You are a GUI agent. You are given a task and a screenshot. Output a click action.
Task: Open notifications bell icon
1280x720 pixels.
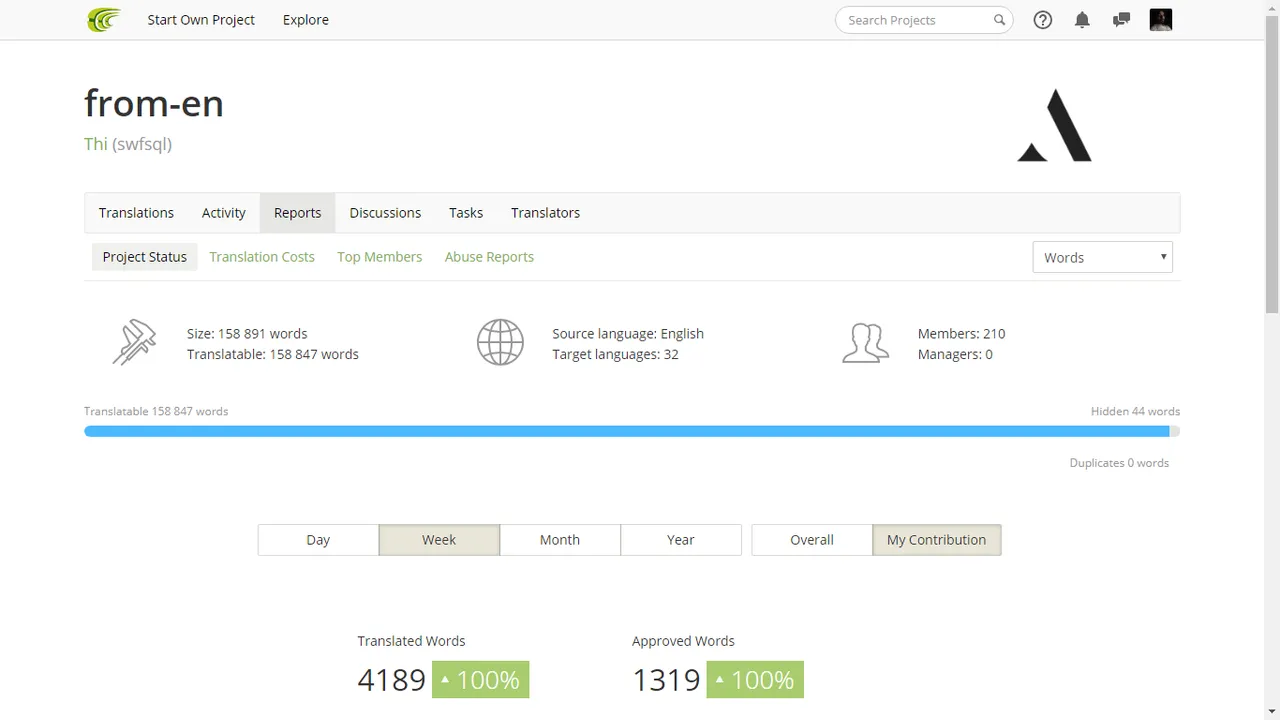(x=1082, y=20)
